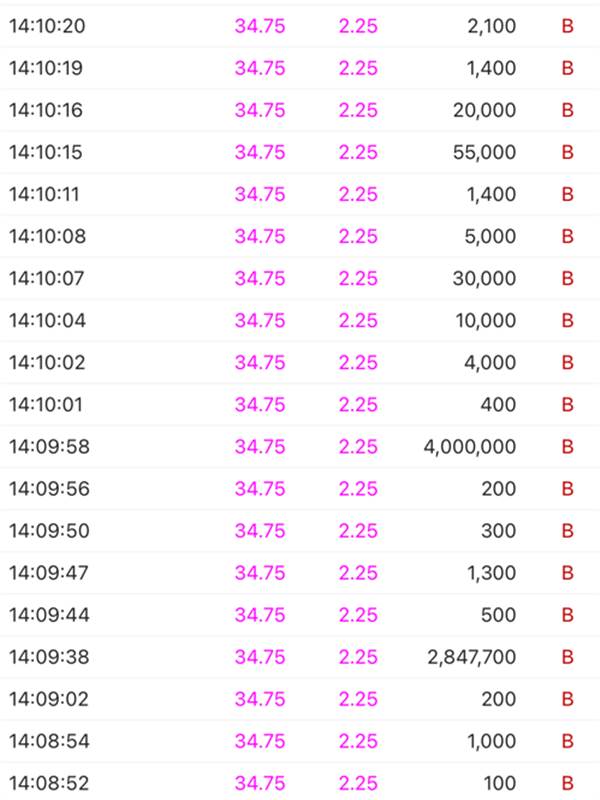
Task: Tap the 14:09:56 timestamp
Action: pos(49,488)
